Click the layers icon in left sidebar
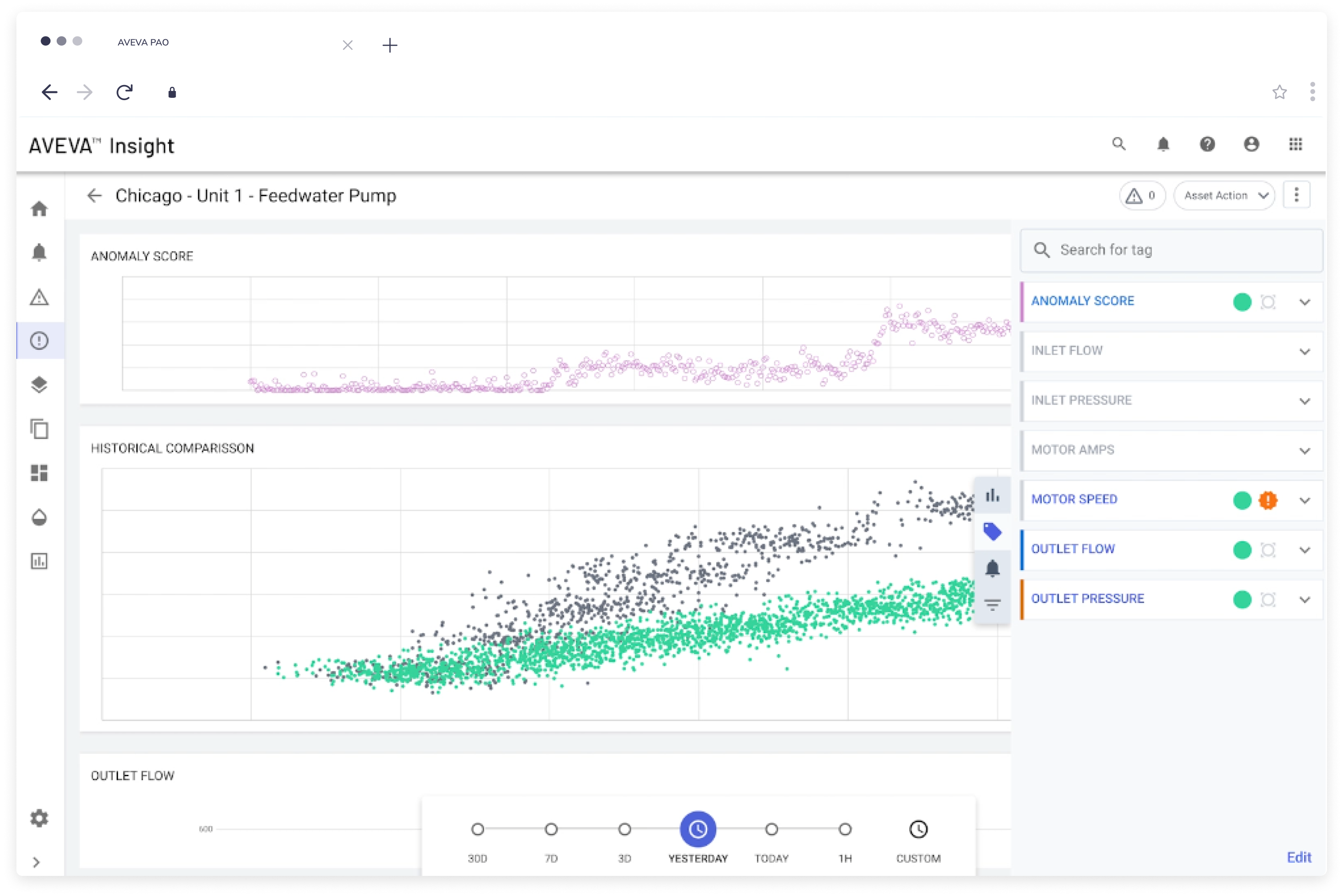Screen dimensions: 1343x896 tap(39, 384)
